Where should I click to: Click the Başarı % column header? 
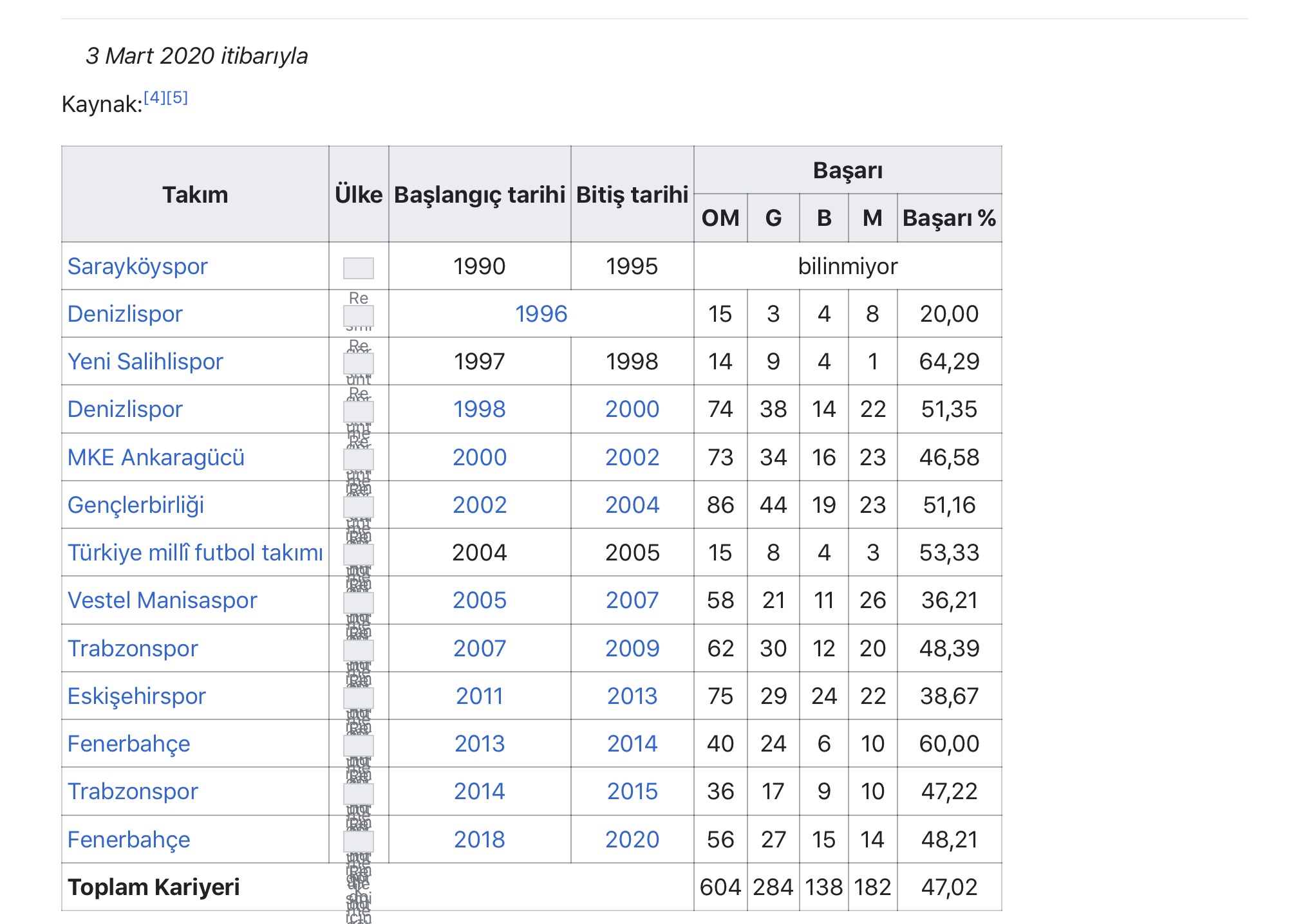tap(949, 218)
